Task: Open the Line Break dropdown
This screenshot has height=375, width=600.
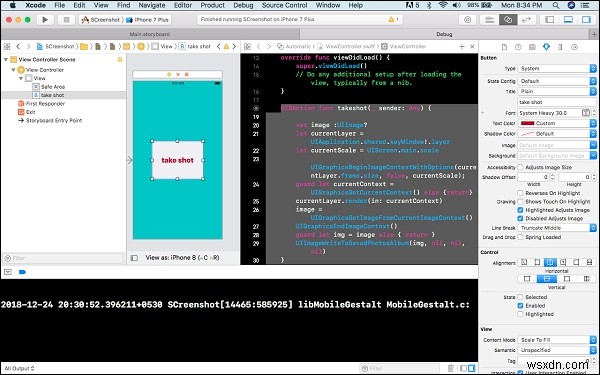Action: pos(557,228)
